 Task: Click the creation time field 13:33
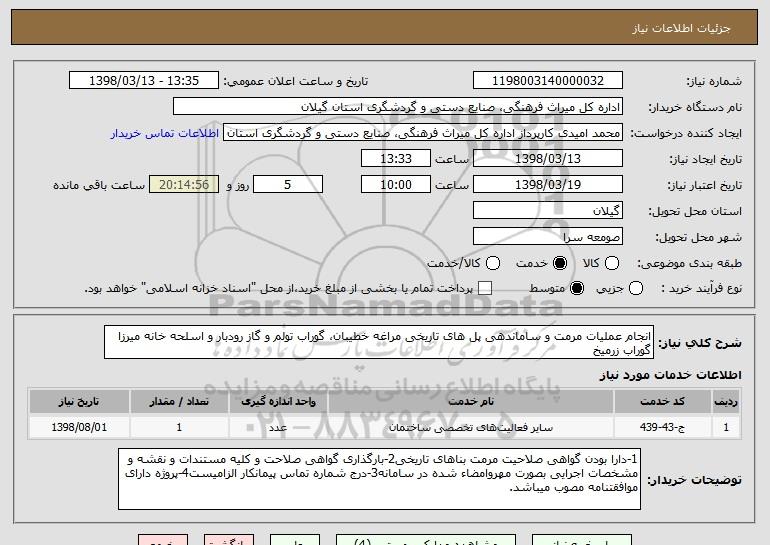(x=396, y=159)
